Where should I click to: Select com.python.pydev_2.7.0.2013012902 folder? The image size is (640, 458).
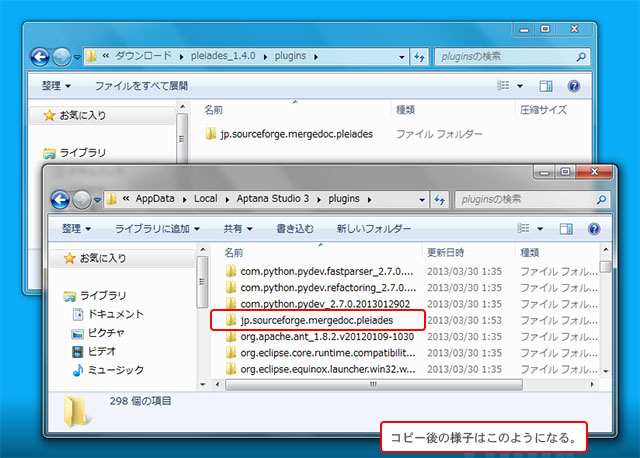pyautogui.click(x=318, y=304)
